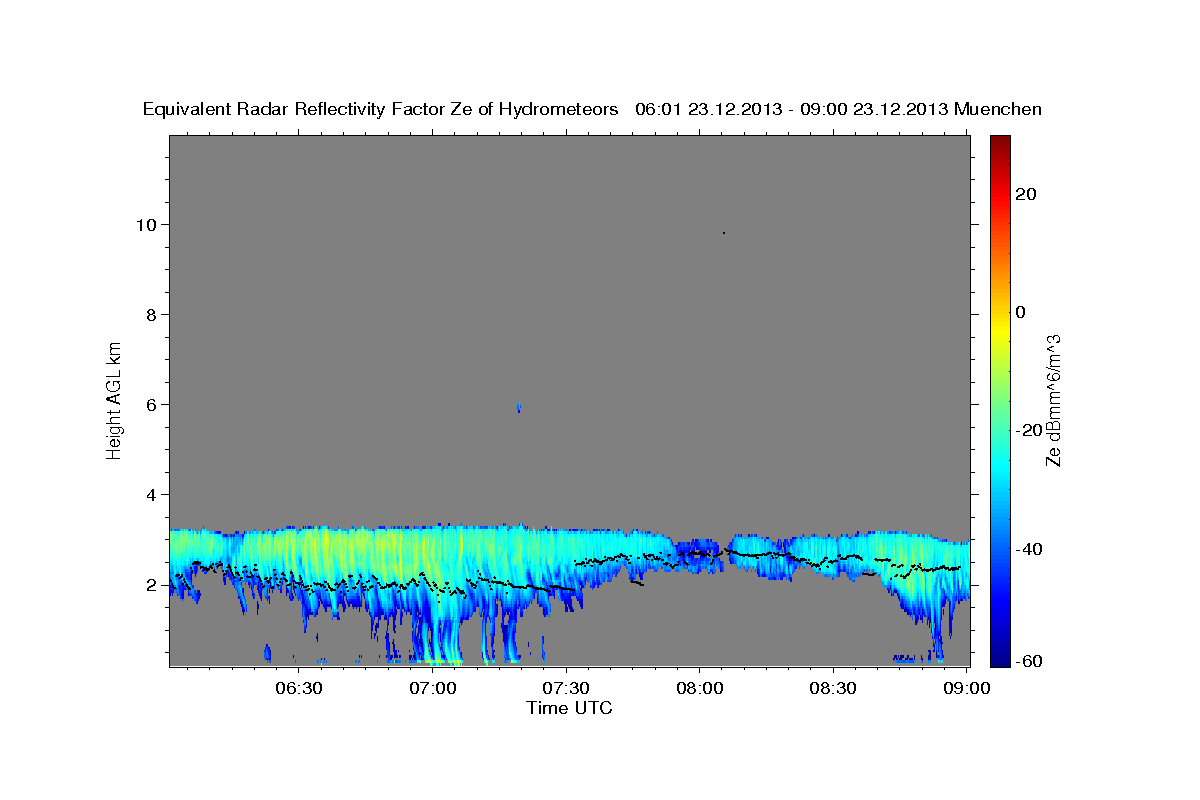The image size is (1200, 800).
Task: Click the 07:30 time tick label
Action: pyautogui.click(x=567, y=689)
